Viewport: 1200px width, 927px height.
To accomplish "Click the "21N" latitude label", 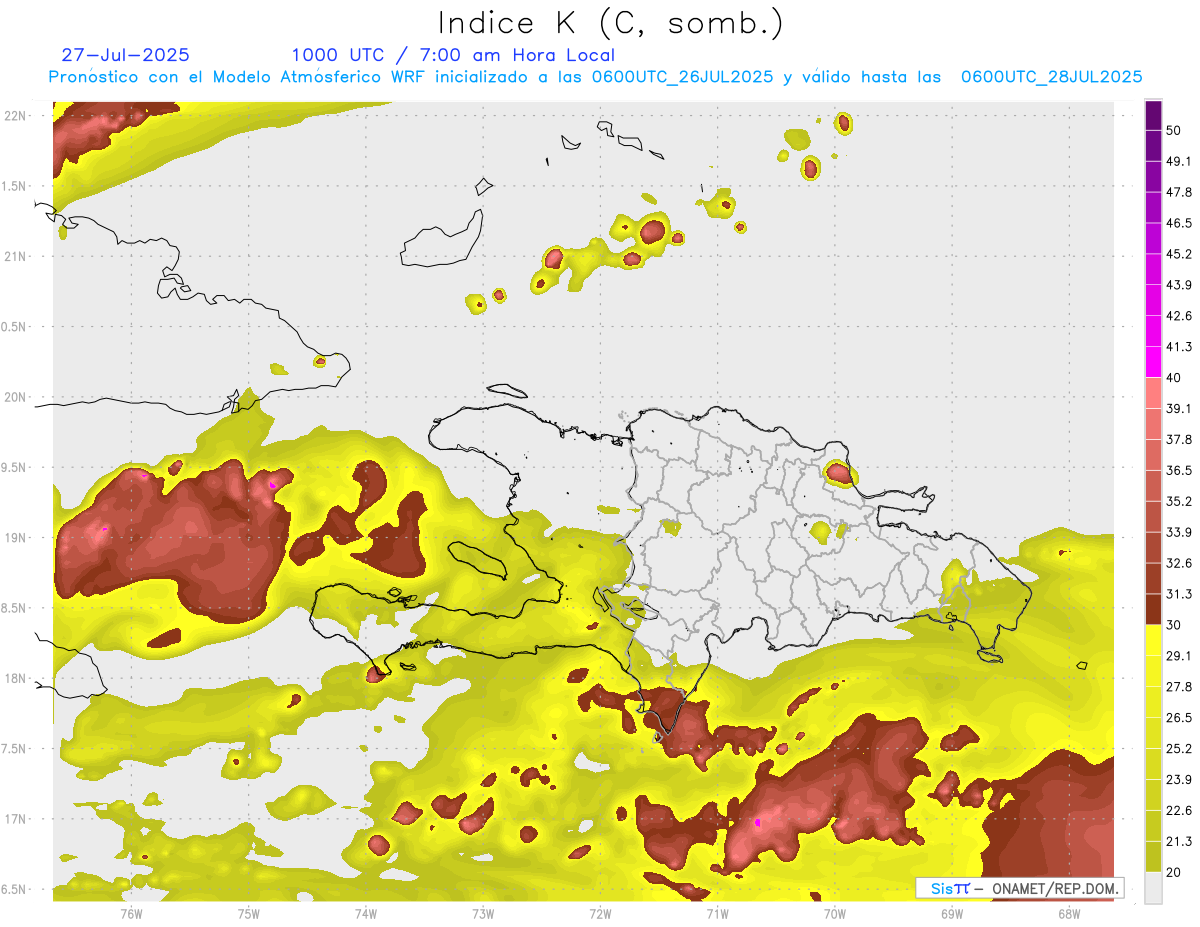I will tap(15, 256).
